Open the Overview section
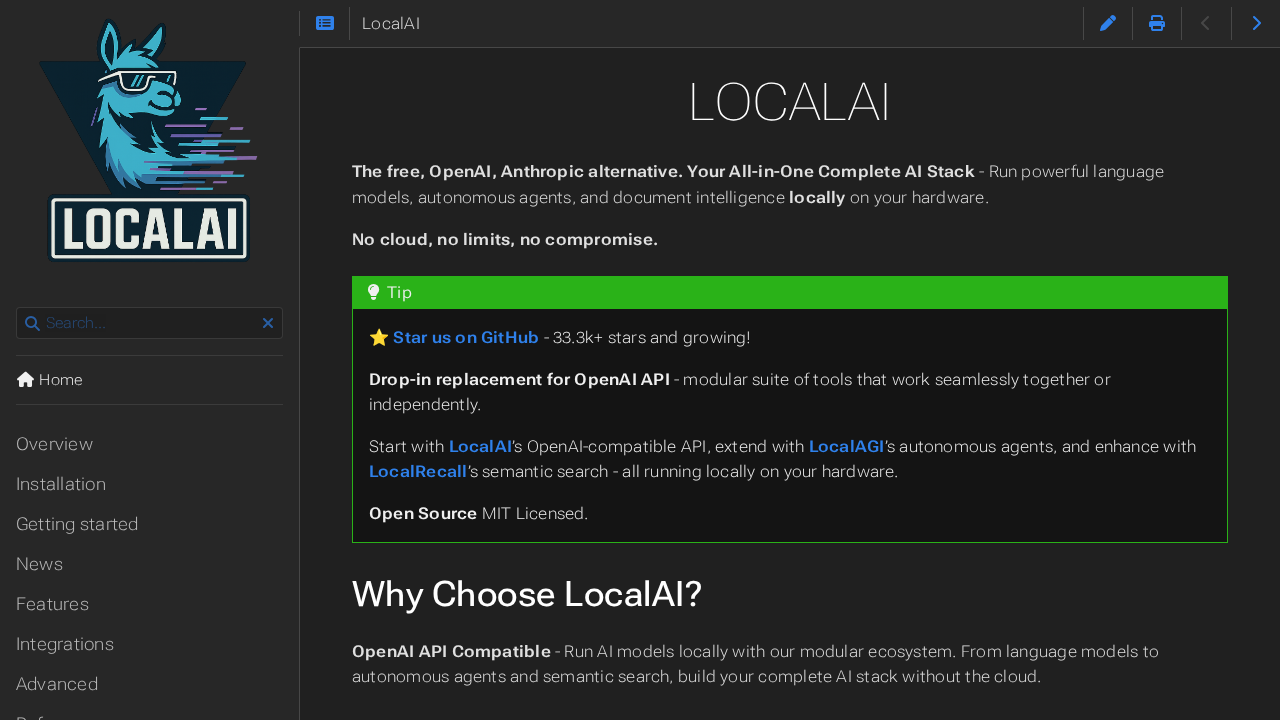The width and height of the screenshot is (1280, 720). tap(54, 443)
